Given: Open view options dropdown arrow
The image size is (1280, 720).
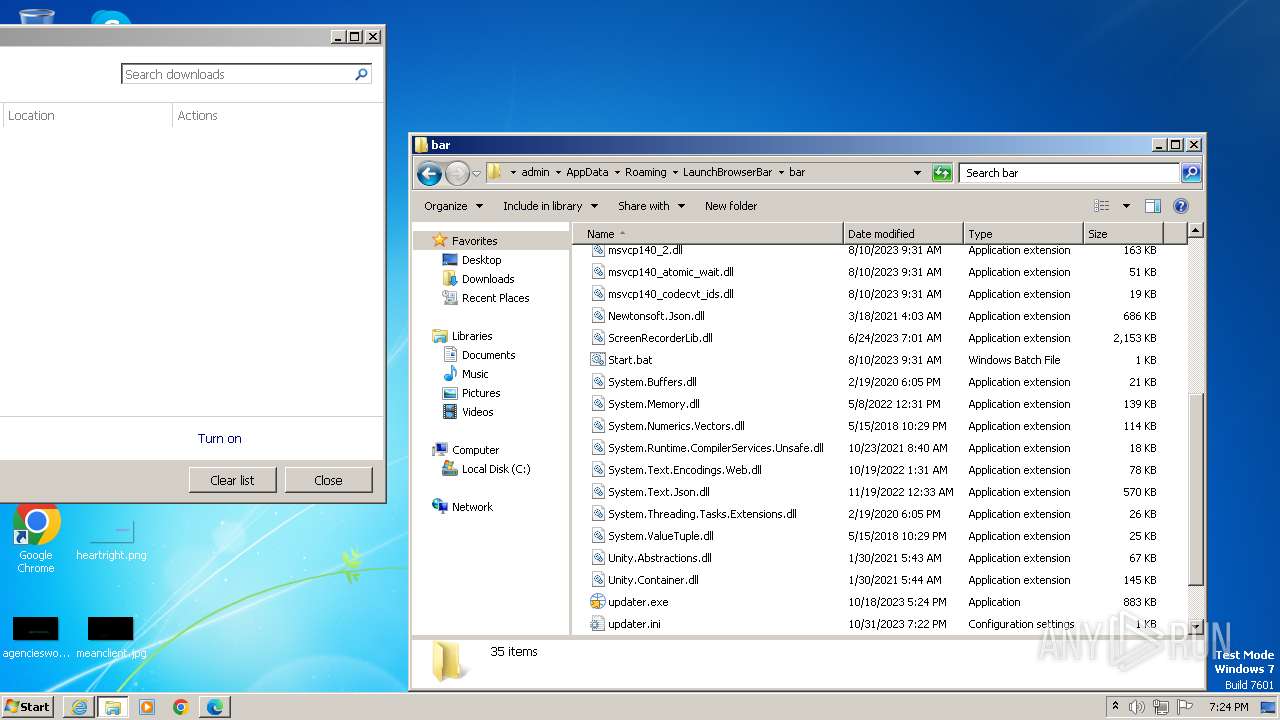Looking at the screenshot, I should click(1126, 206).
